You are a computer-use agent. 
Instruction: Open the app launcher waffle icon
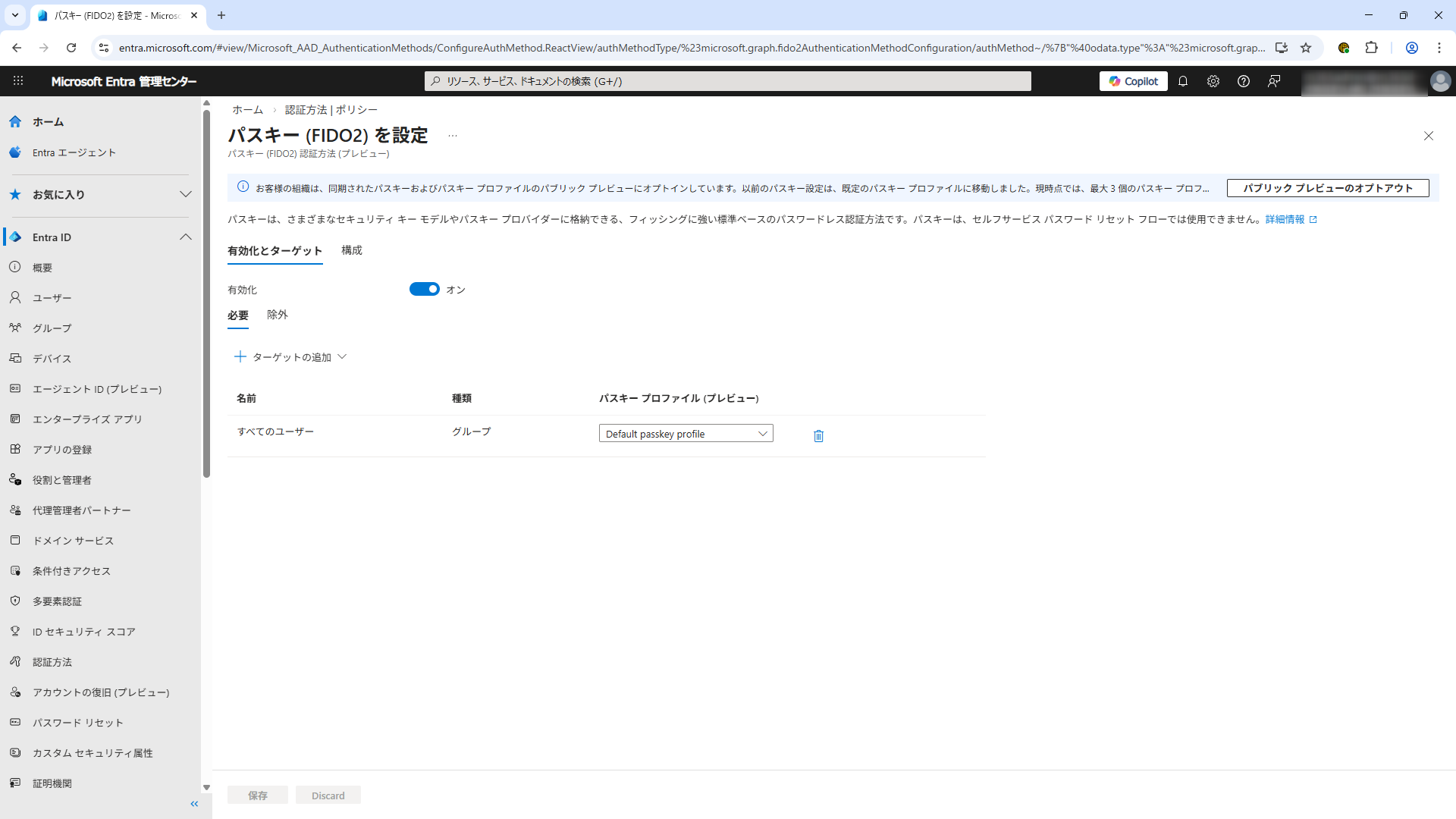(x=18, y=81)
